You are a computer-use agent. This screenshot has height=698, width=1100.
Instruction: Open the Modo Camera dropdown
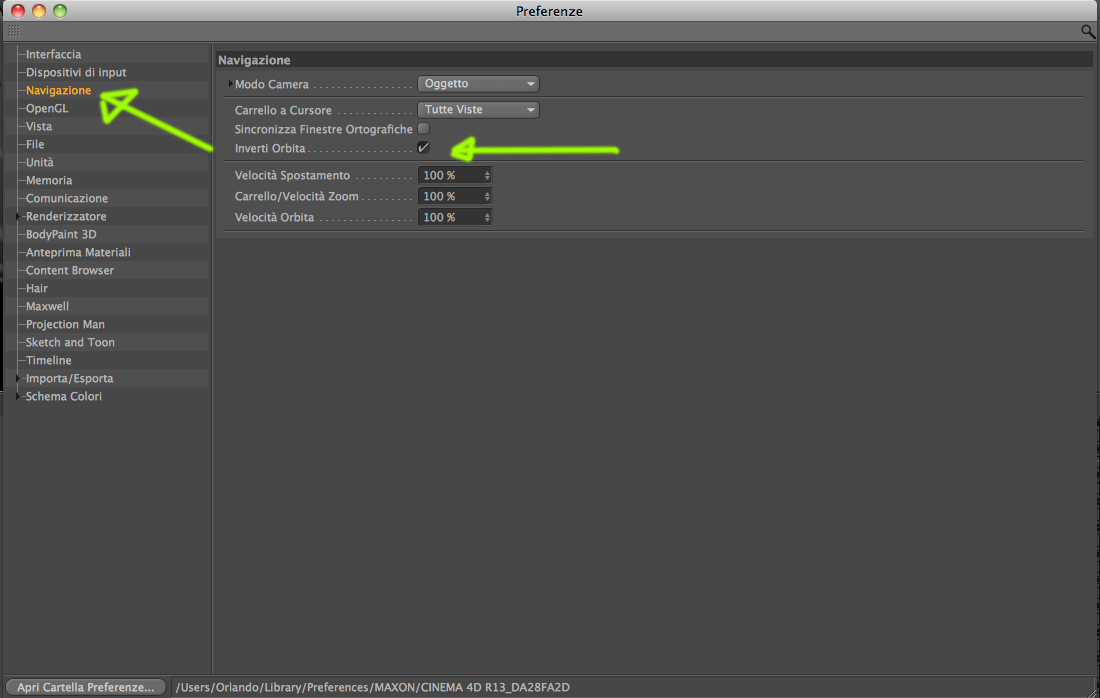[x=478, y=83]
